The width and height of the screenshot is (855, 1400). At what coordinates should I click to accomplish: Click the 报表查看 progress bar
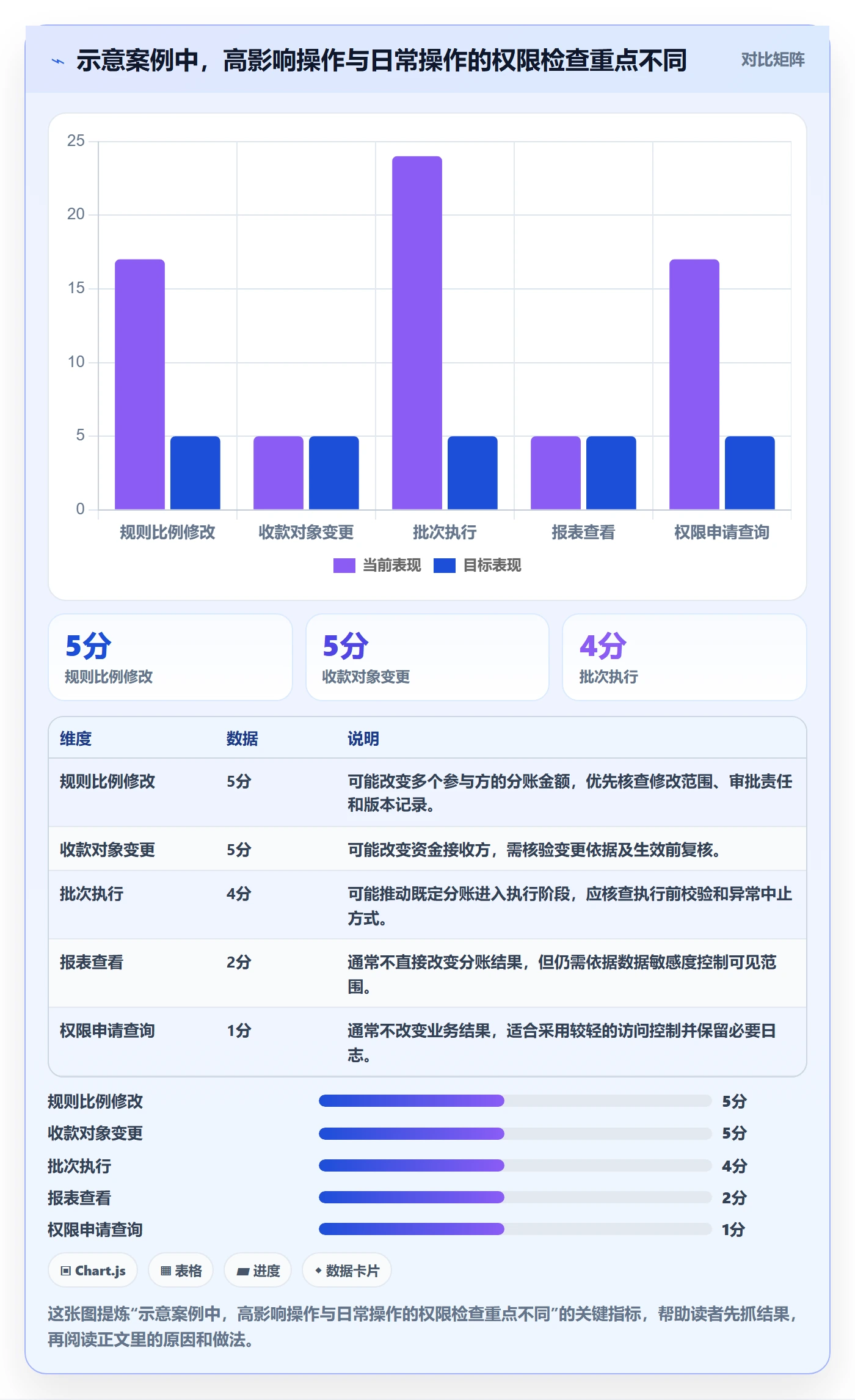(x=515, y=1197)
